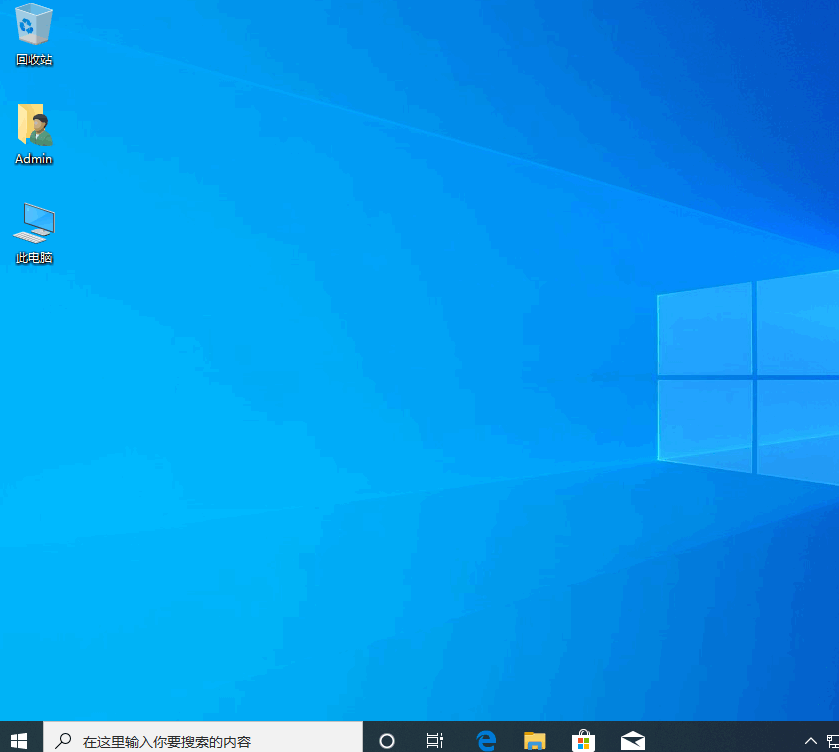Image resolution: width=839 pixels, height=752 pixels.
Task: Click the network icon in system tray
Action: tap(833, 741)
